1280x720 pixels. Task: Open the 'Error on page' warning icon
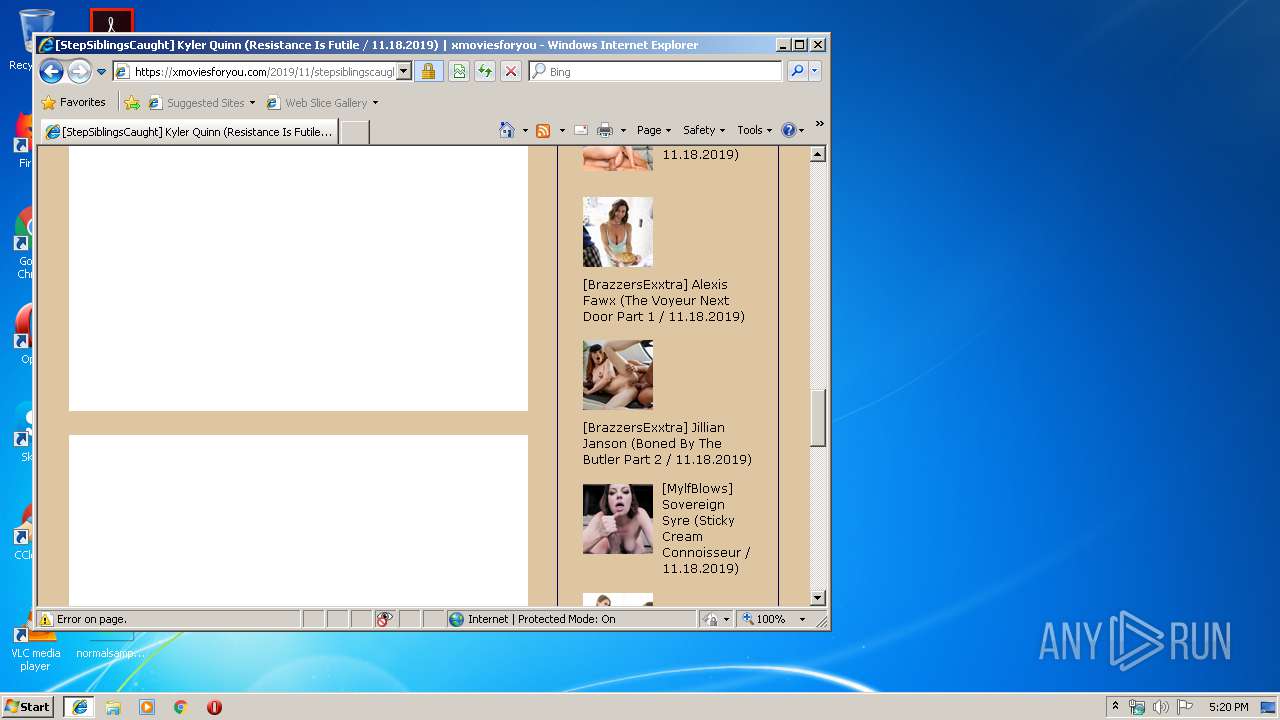click(46, 619)
